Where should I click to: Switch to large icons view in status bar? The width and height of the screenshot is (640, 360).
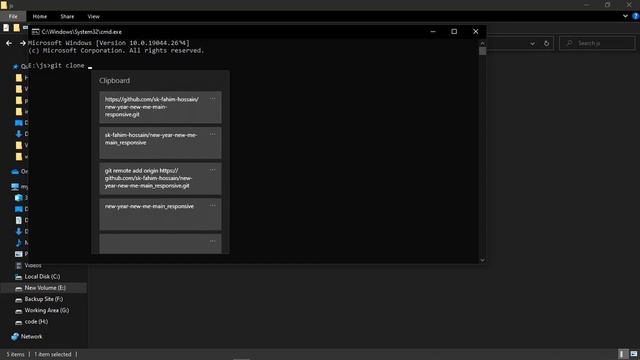click(633, 354)
